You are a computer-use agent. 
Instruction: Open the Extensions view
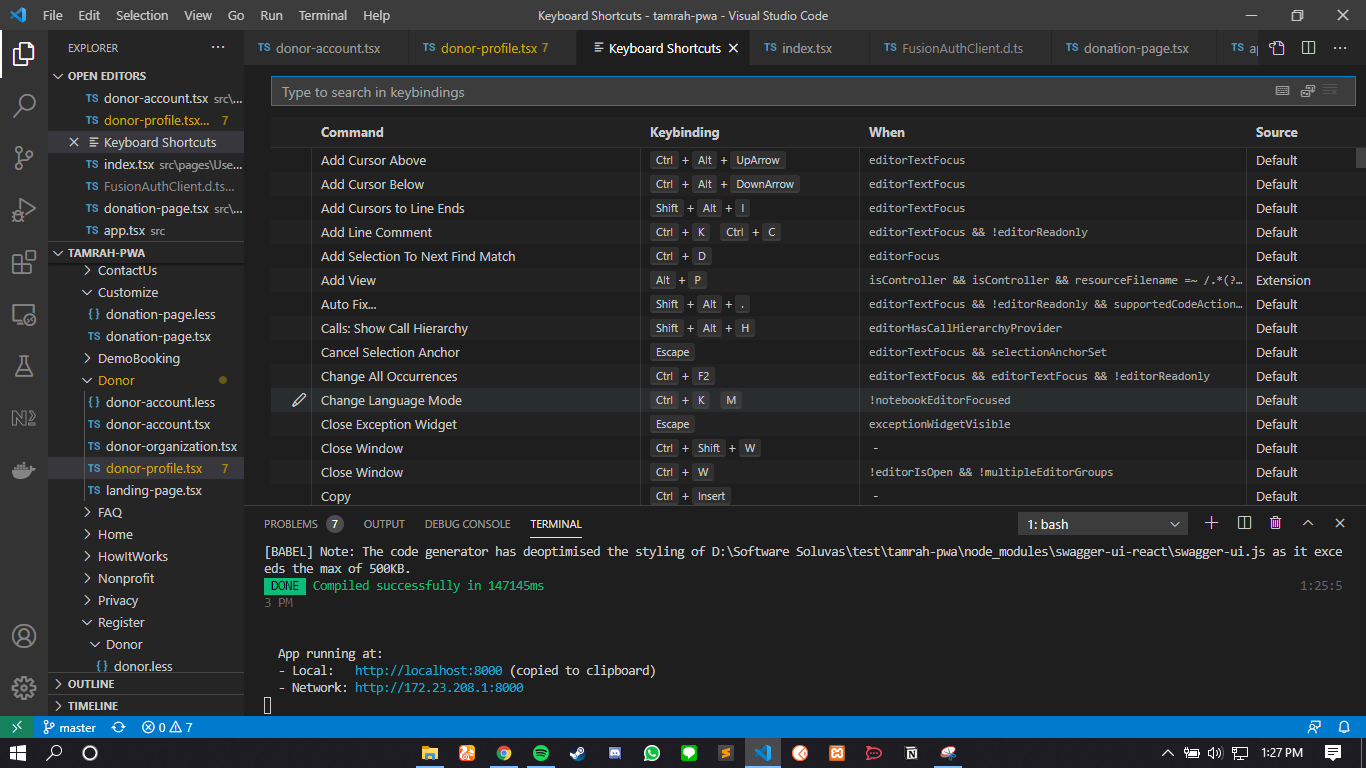point(24,262)
